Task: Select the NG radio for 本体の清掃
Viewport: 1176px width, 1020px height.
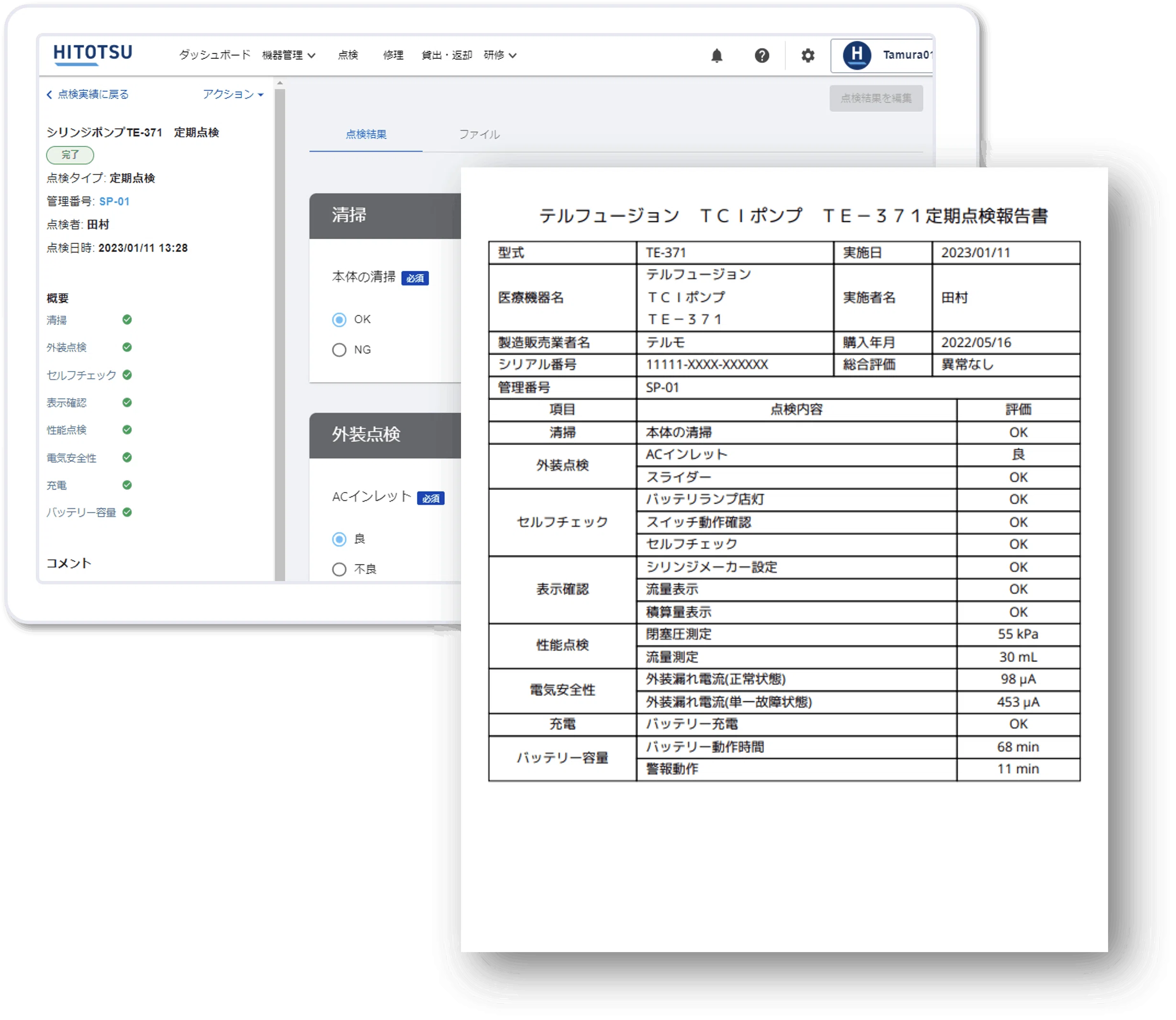Action: (339, 350)
